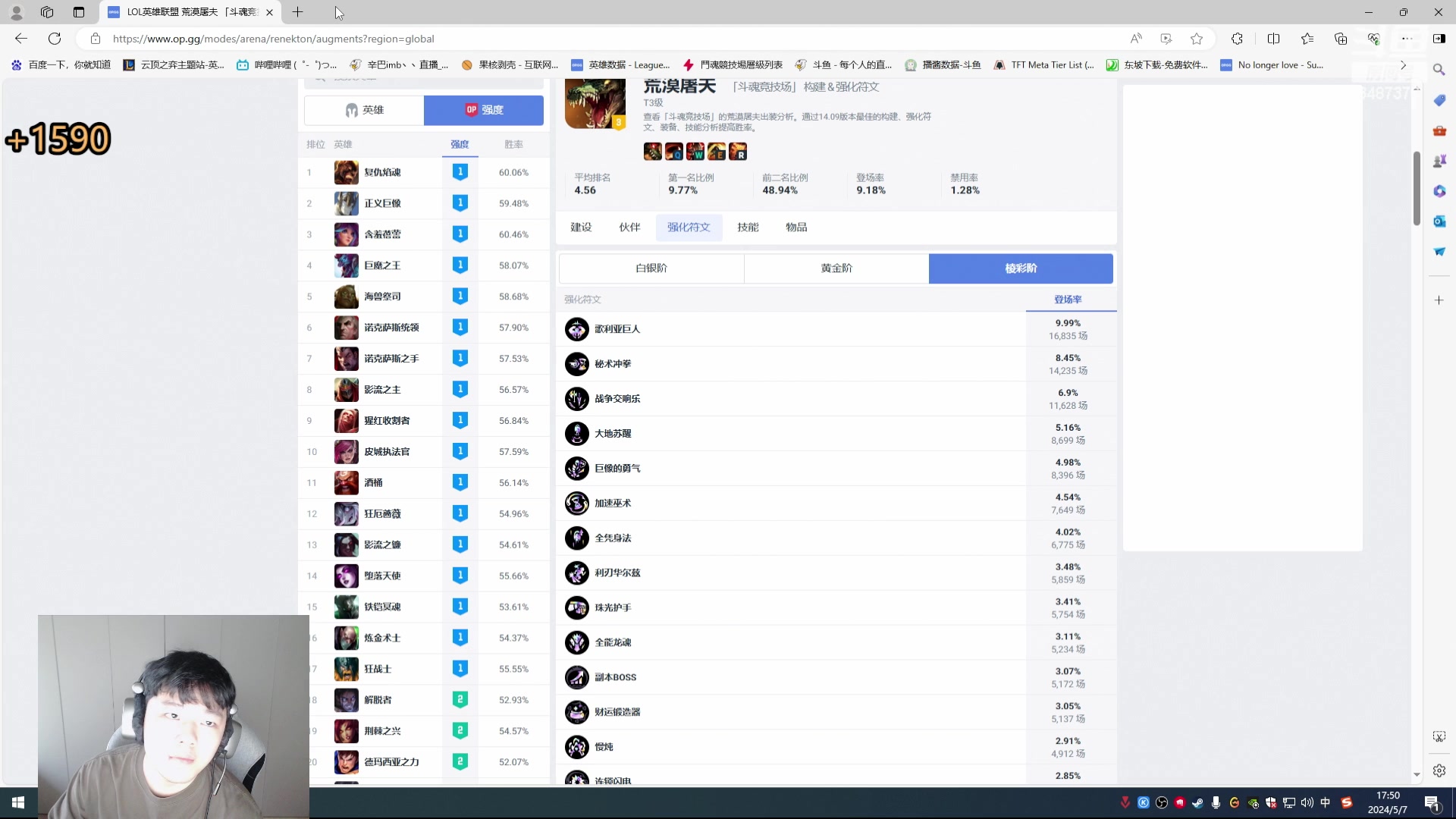This screenshot has height=819, width=1456.
Task: Favorite this page with the star icon
Action: [1197, 39]
